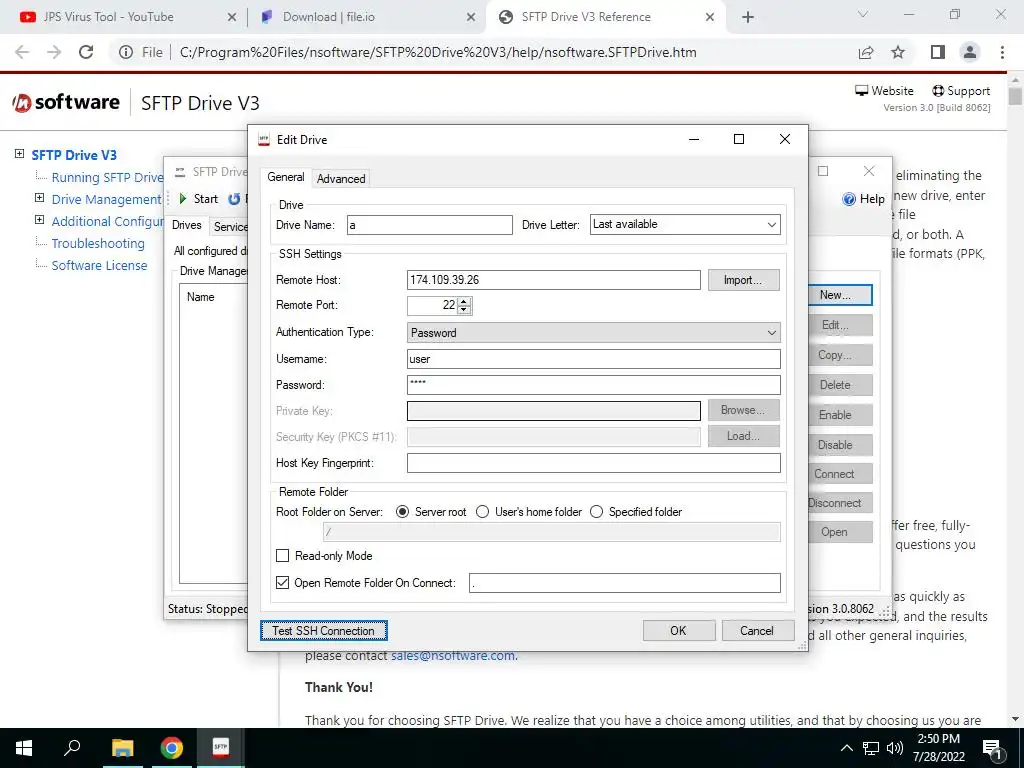Click the Drive Name input field
This screenshot has width=1024, height=768.
click(430, 225)
